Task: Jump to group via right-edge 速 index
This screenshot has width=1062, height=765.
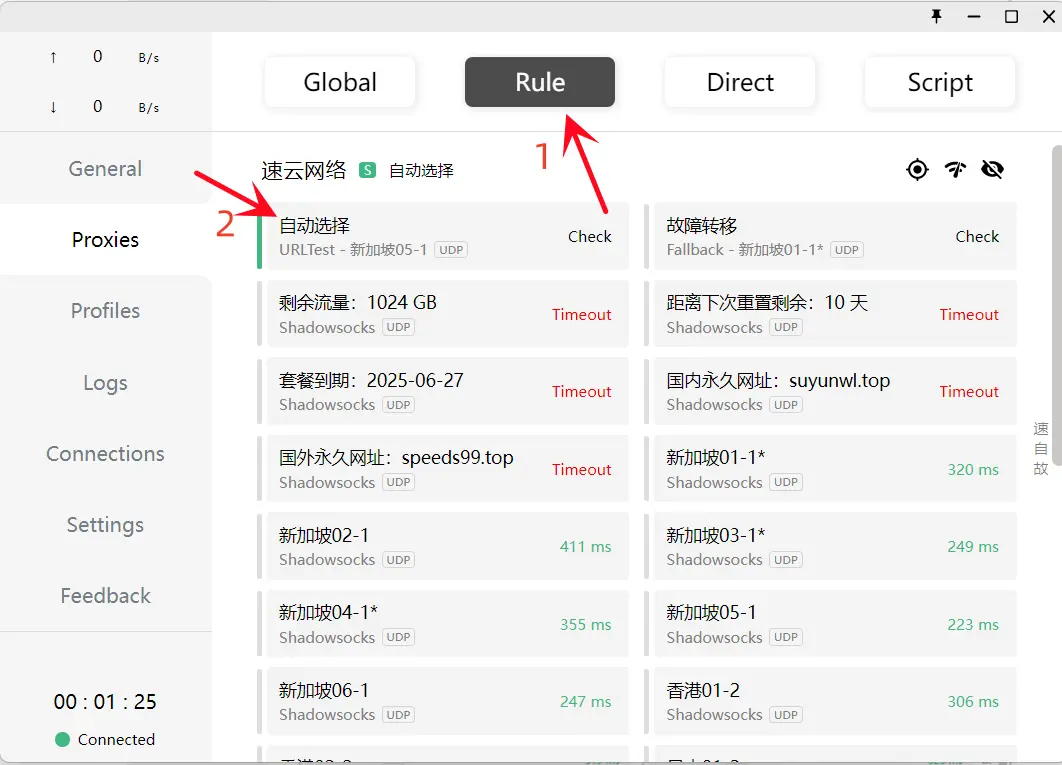Action: [1041, 429]
